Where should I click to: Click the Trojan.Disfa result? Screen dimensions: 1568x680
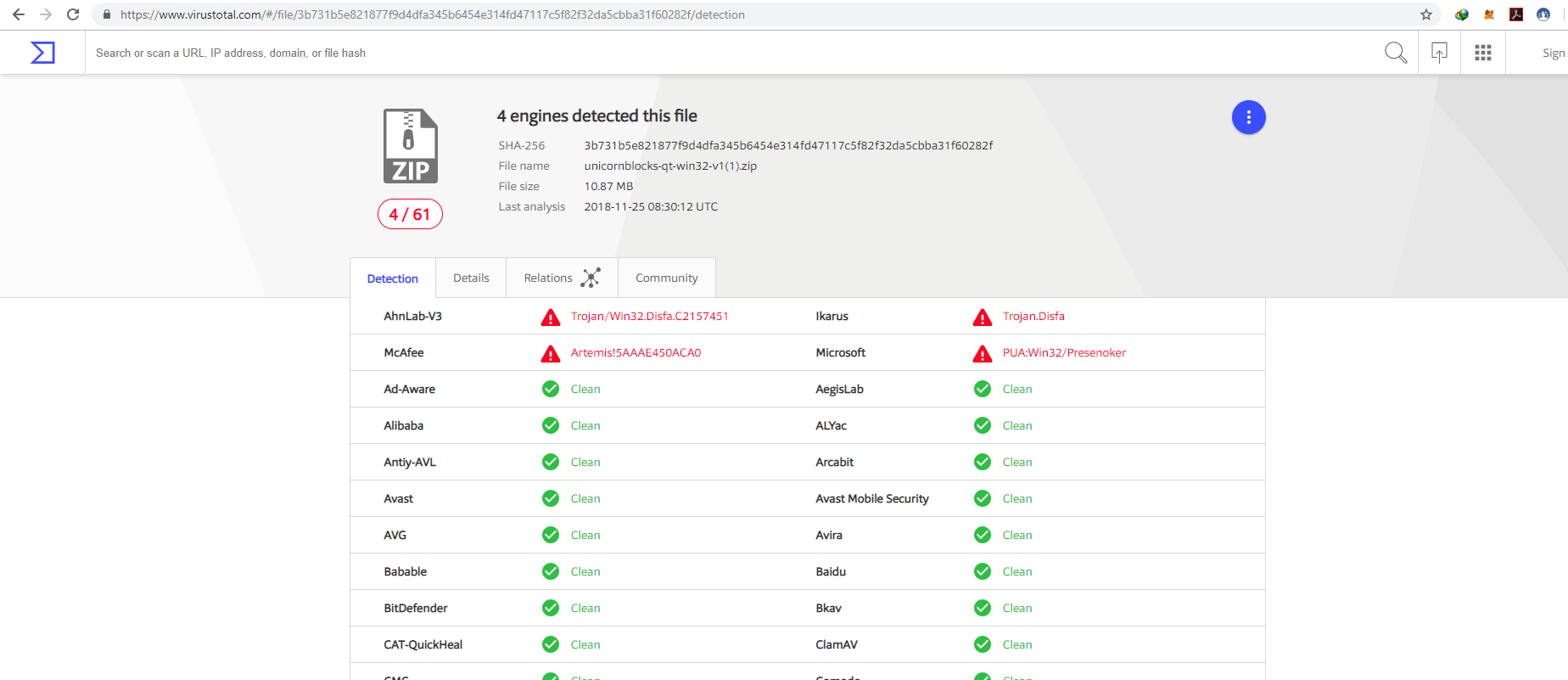pos(1033,316)
